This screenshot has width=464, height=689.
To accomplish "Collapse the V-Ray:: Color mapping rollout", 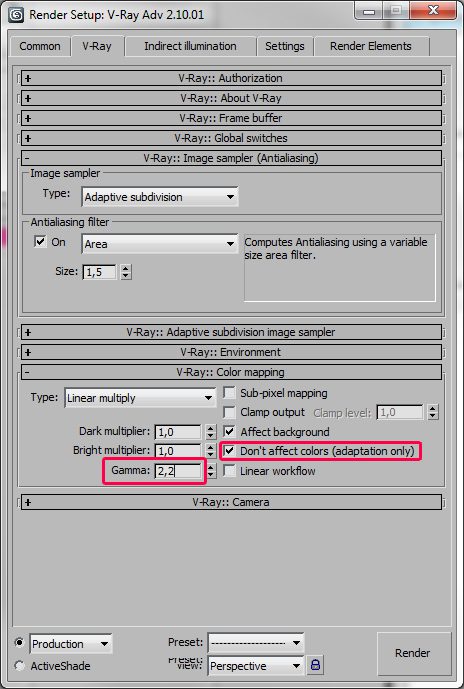I will point(232,372).
